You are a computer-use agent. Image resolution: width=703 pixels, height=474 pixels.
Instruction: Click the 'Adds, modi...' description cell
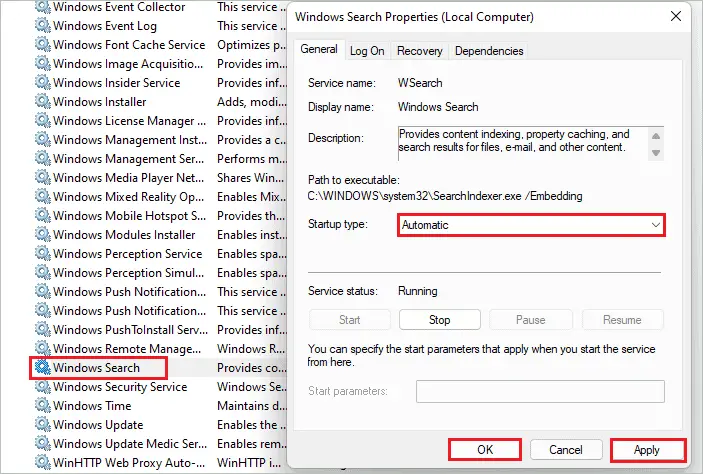click(x=252, y=102)
